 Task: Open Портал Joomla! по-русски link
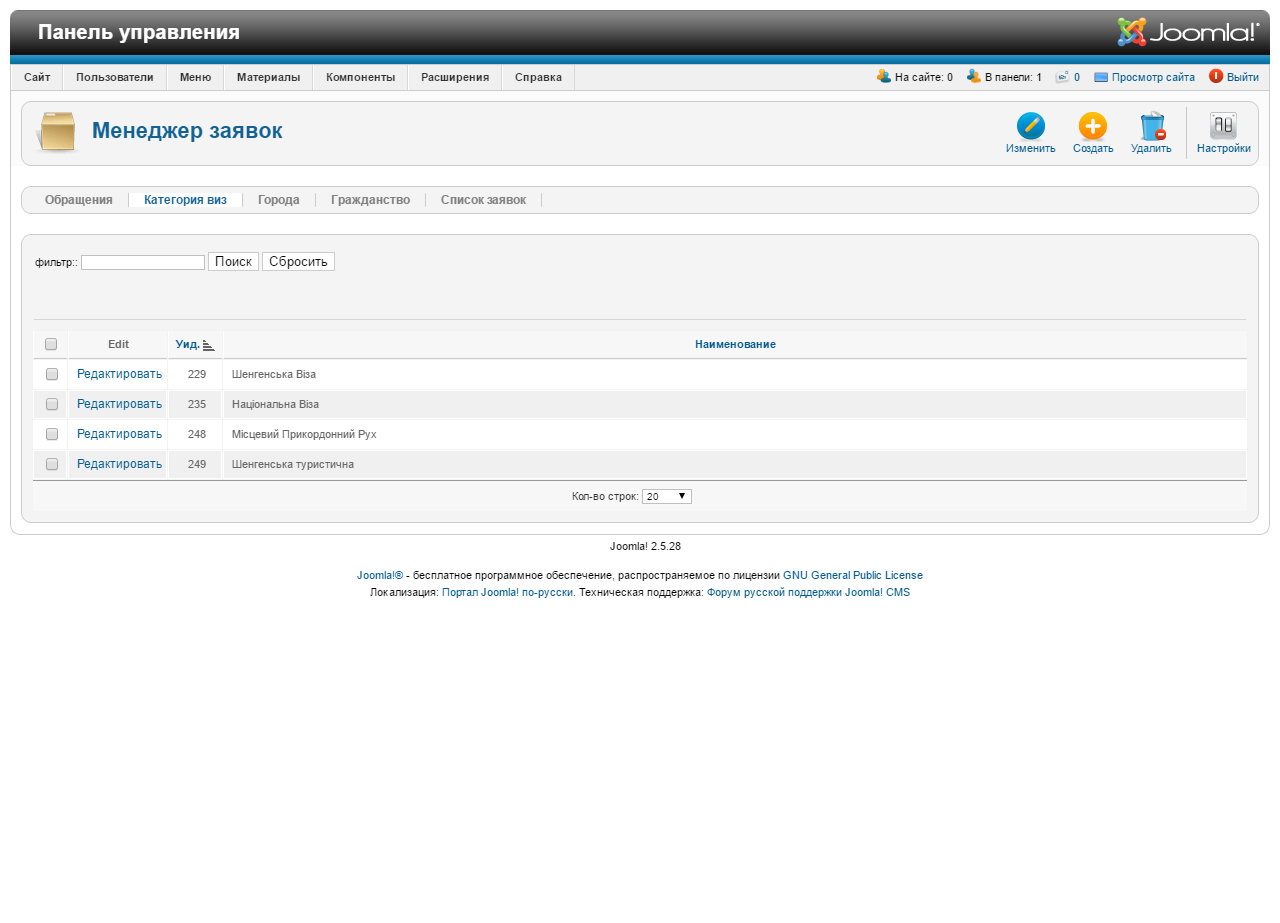pyautogui.click(x=508, y=592)
